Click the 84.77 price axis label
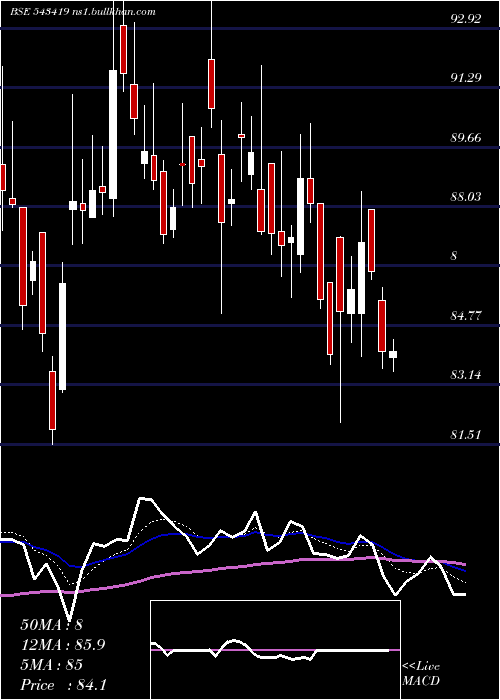The width and height of the screenshot is (500, 700). (466, 316)
